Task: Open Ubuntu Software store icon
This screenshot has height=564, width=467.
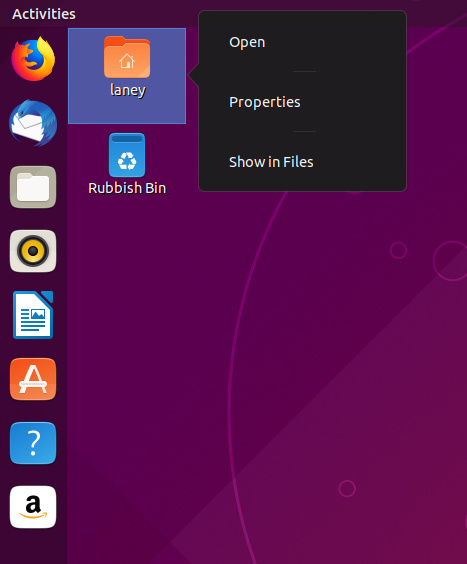Action: [33, 379]
